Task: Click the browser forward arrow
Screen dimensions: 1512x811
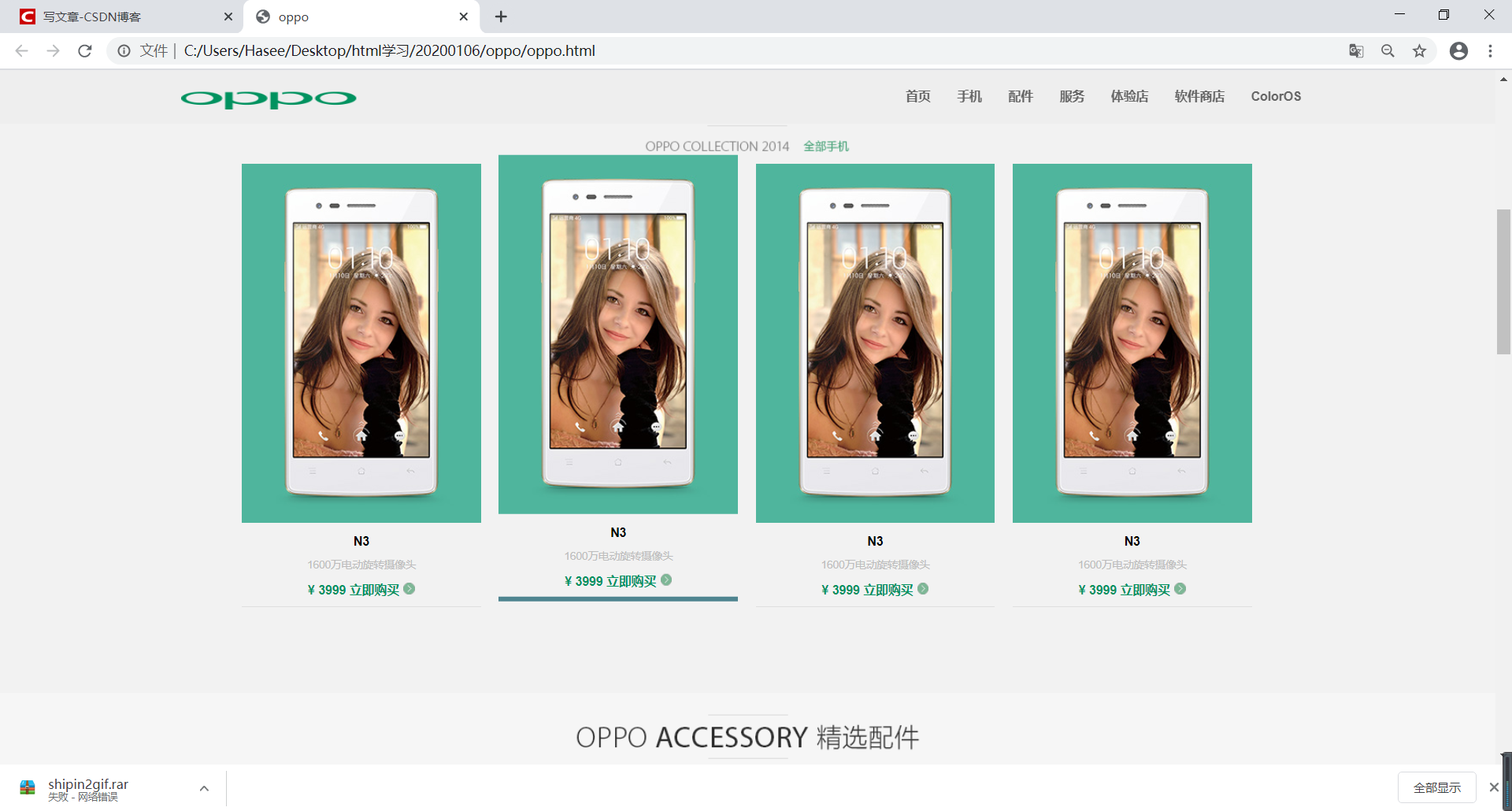Action: pyautogui.click(x=53, y=51)
